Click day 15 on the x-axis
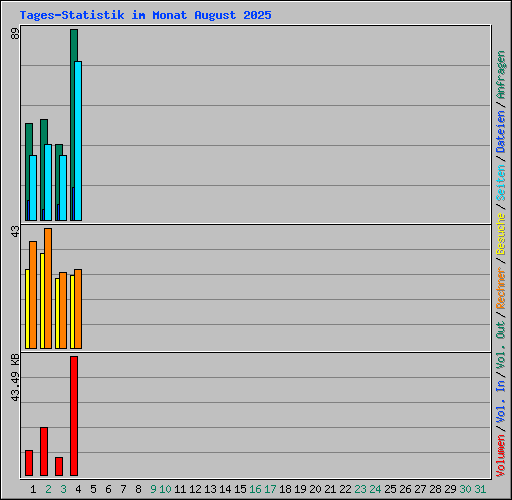The image size is (512, 500). (240, 489)
